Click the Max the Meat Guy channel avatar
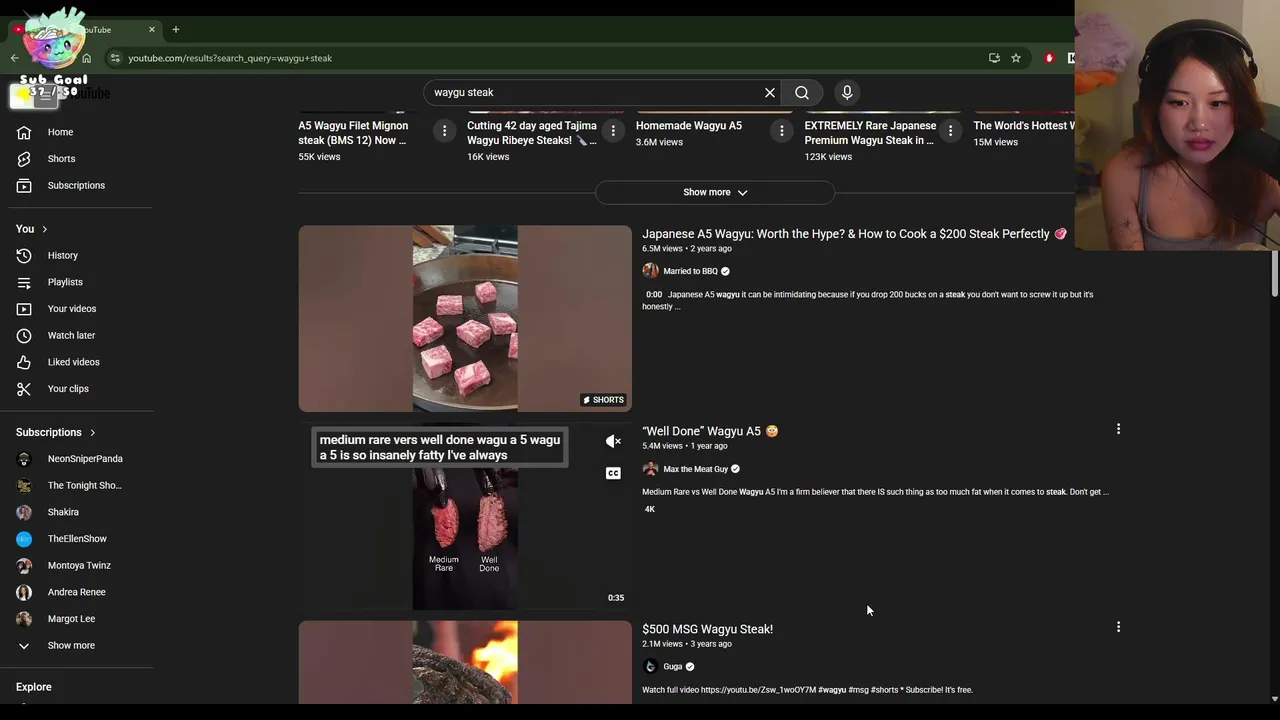 tap(650, 469)
